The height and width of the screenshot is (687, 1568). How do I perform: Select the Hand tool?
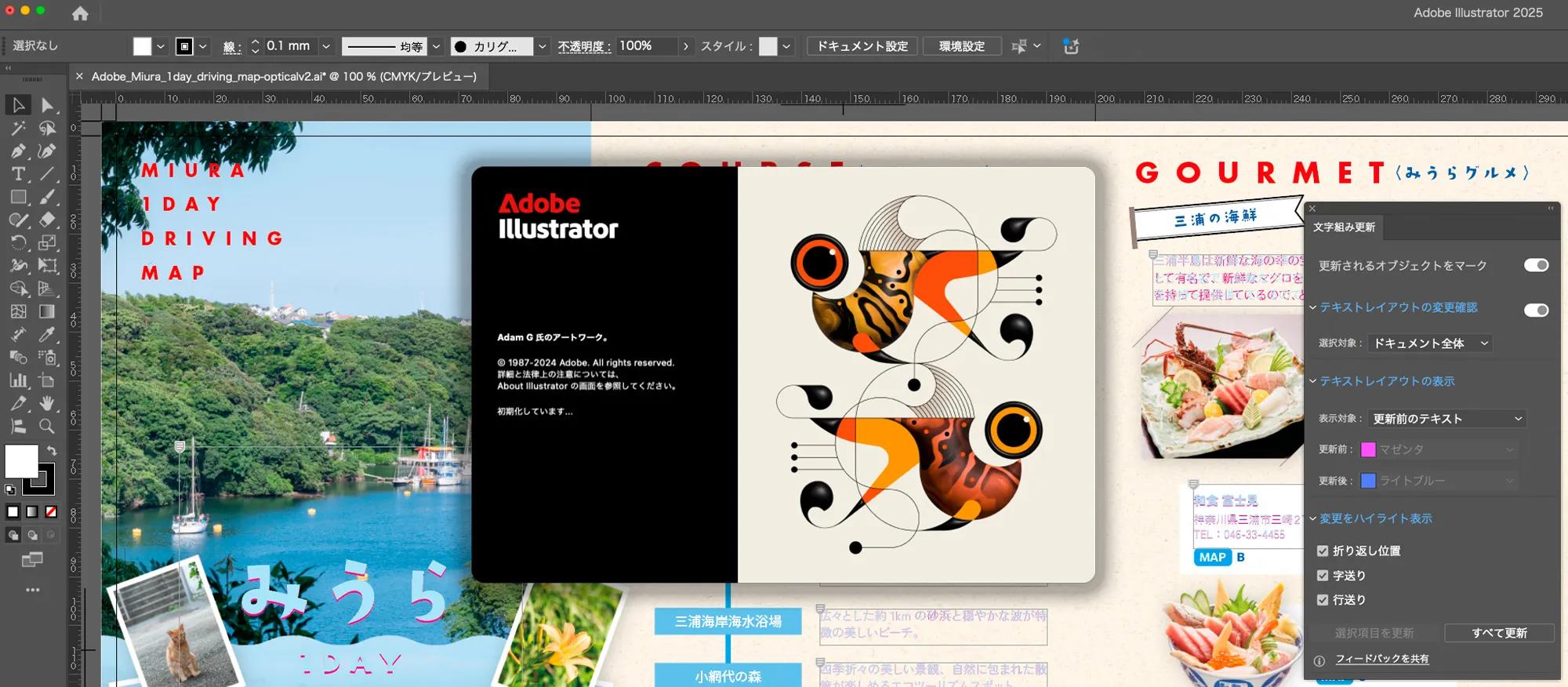pyautogui.click(x=47, y=403)
